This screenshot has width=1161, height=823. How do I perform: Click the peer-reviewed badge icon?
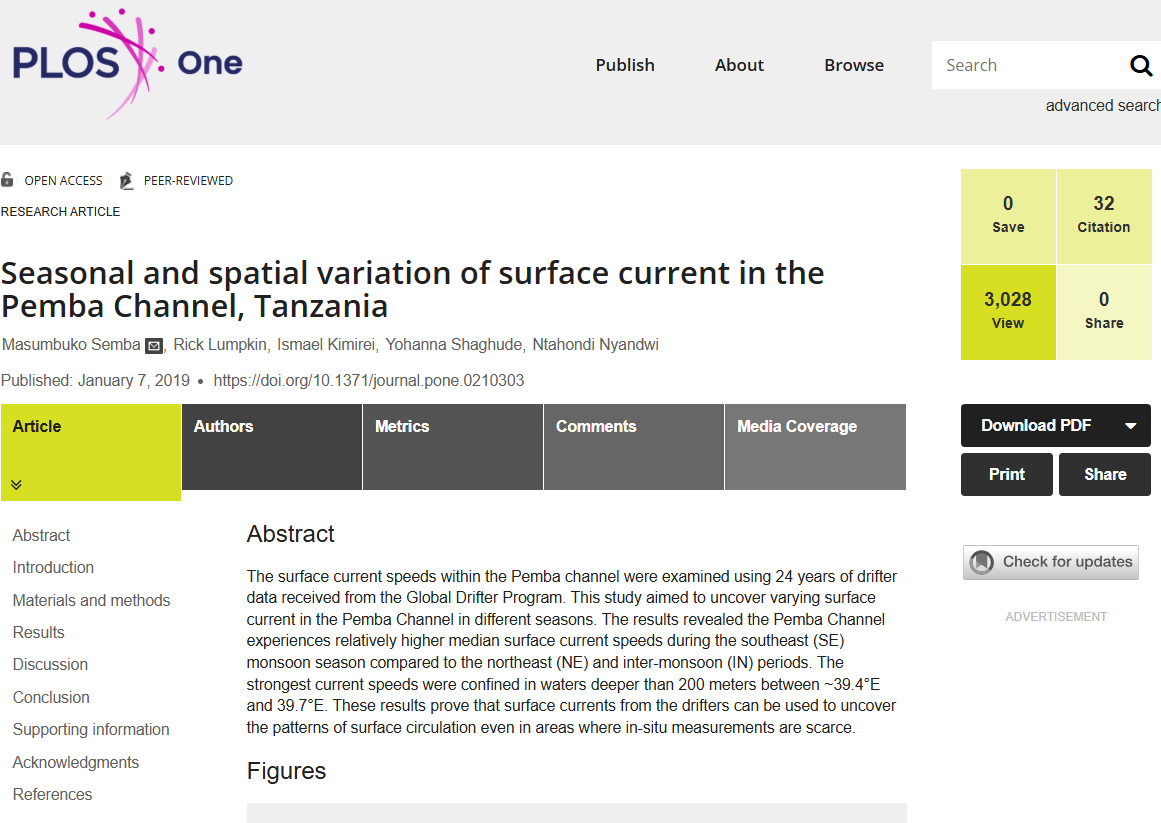(126, 181)
